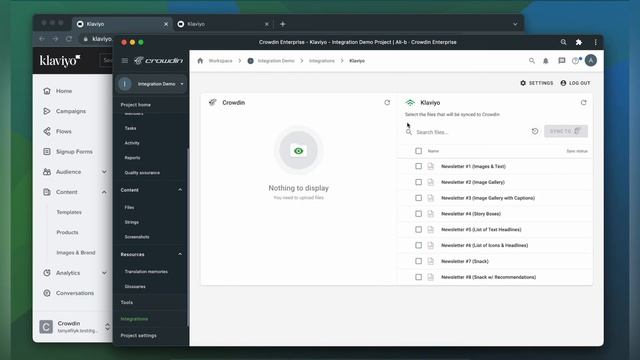Expand Analytics in Klaviyo sidebar
The image size is (640, 360).
pos(104,273)
